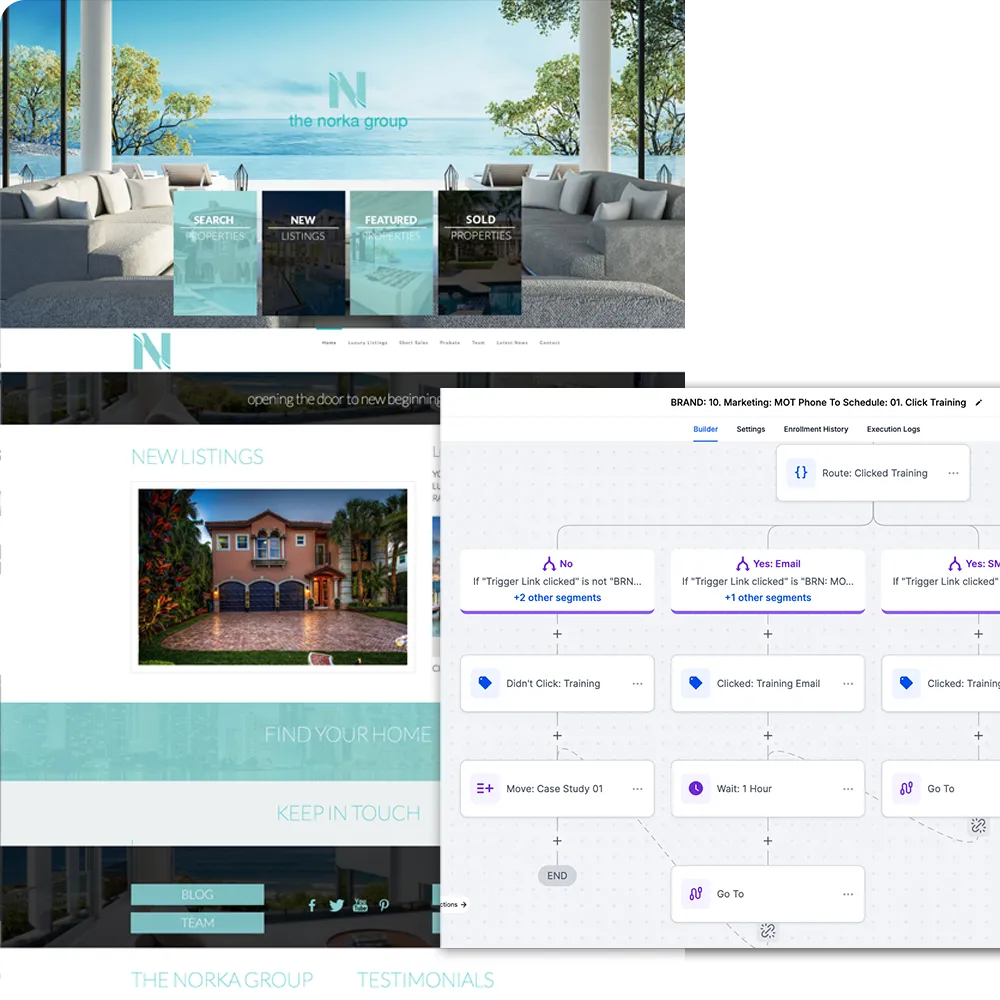Open Luxury Listings in the website menu
Viewport: 1000px width, 1000px height.
pyautogui.click(x=367, y=343)
